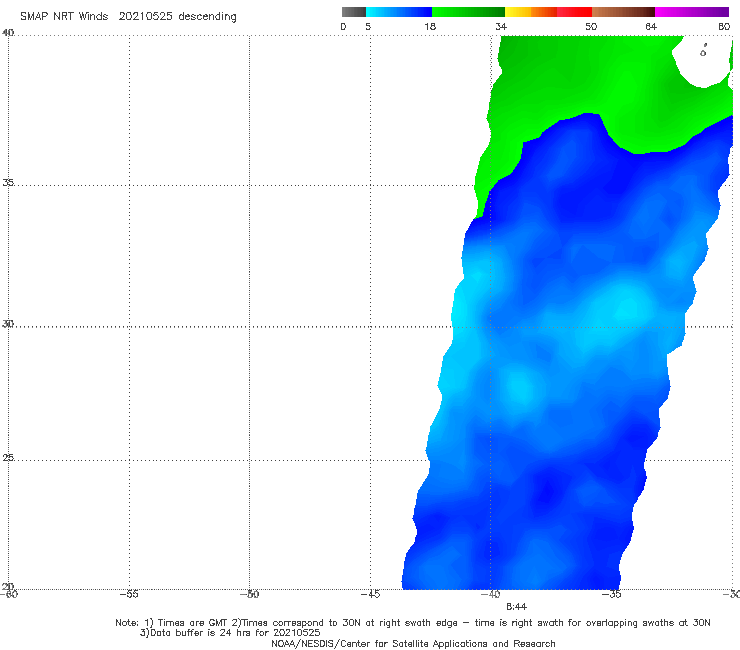Click the color scale label '50'
The width and height of the screenshot is (740, 650).
point(591,27)
